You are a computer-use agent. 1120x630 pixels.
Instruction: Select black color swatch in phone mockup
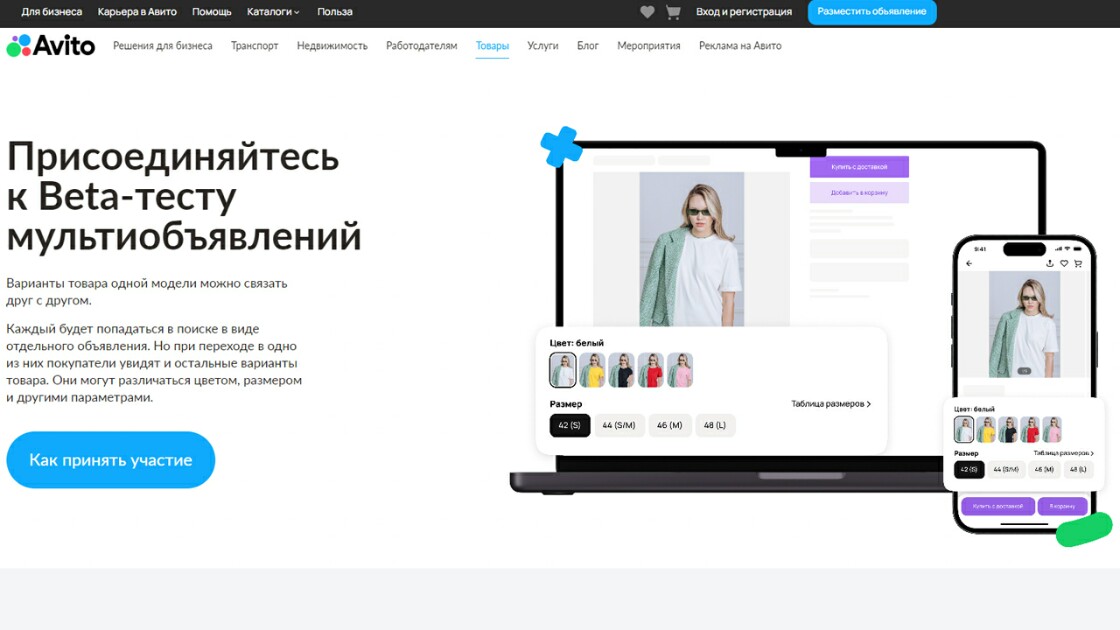[x=1008, y=429]
